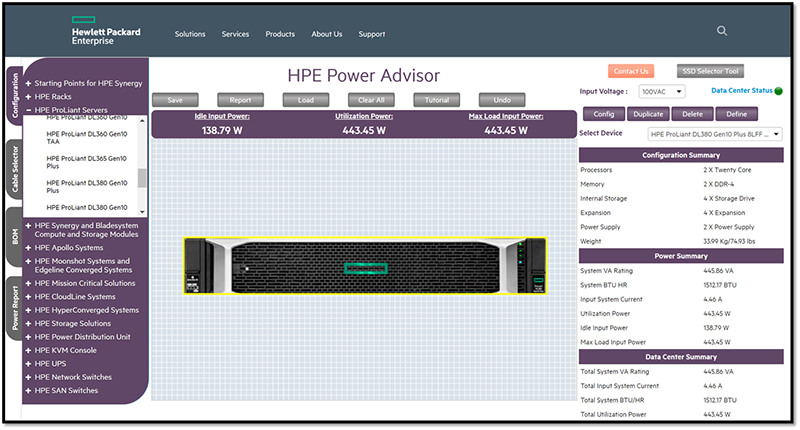Click the Power Summary header
This screenshot has width=800, height=430.
(681, 256)
